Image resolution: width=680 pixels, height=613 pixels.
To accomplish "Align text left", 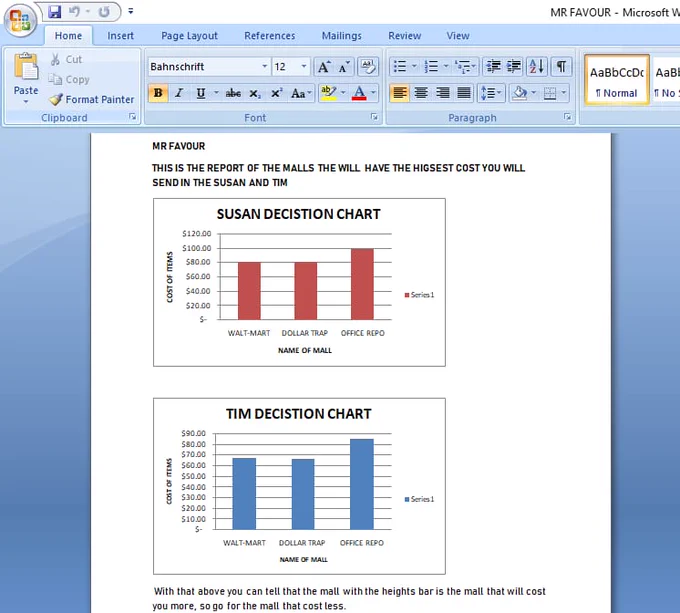I will (399, 93).
